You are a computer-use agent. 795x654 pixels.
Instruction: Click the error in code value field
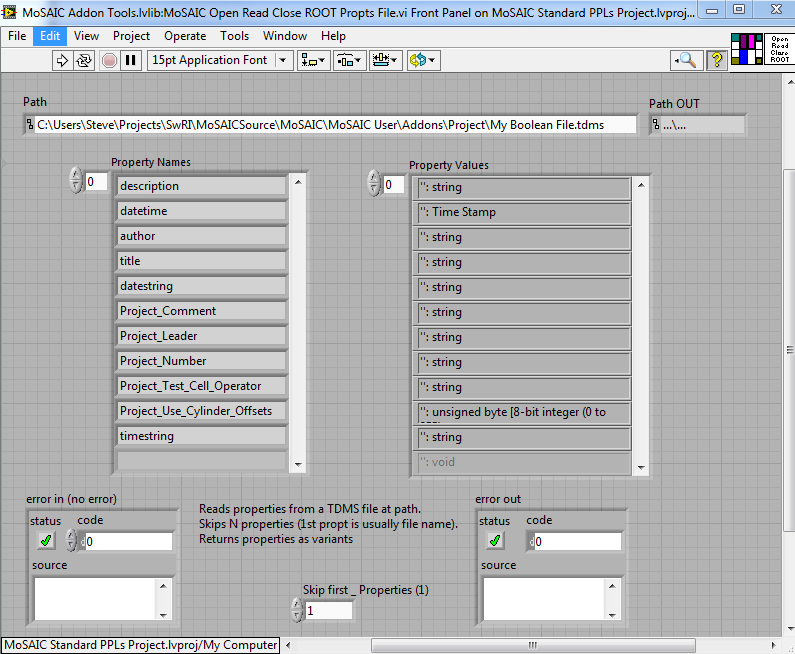127,541
